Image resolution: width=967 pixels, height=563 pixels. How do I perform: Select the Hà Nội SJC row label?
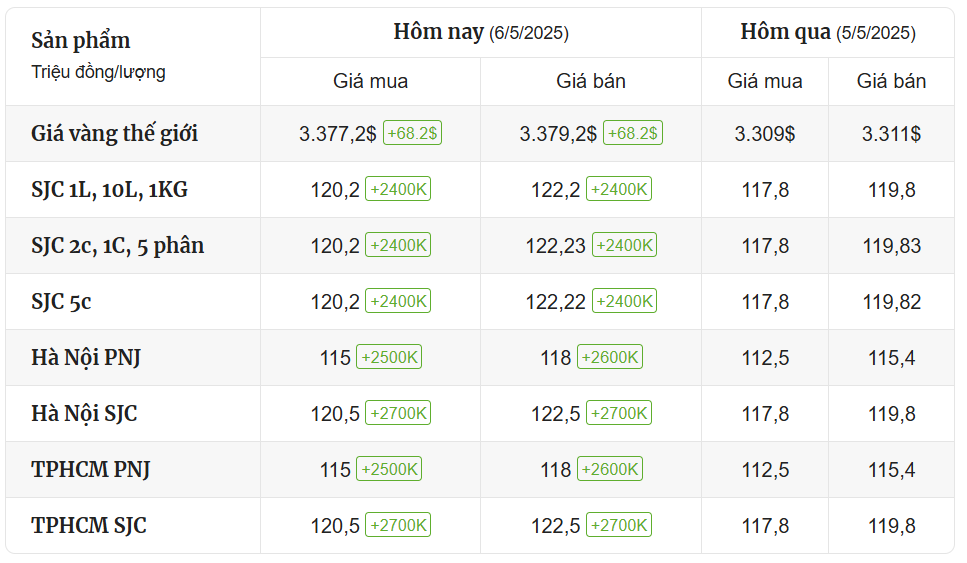(x=84, y=414)
